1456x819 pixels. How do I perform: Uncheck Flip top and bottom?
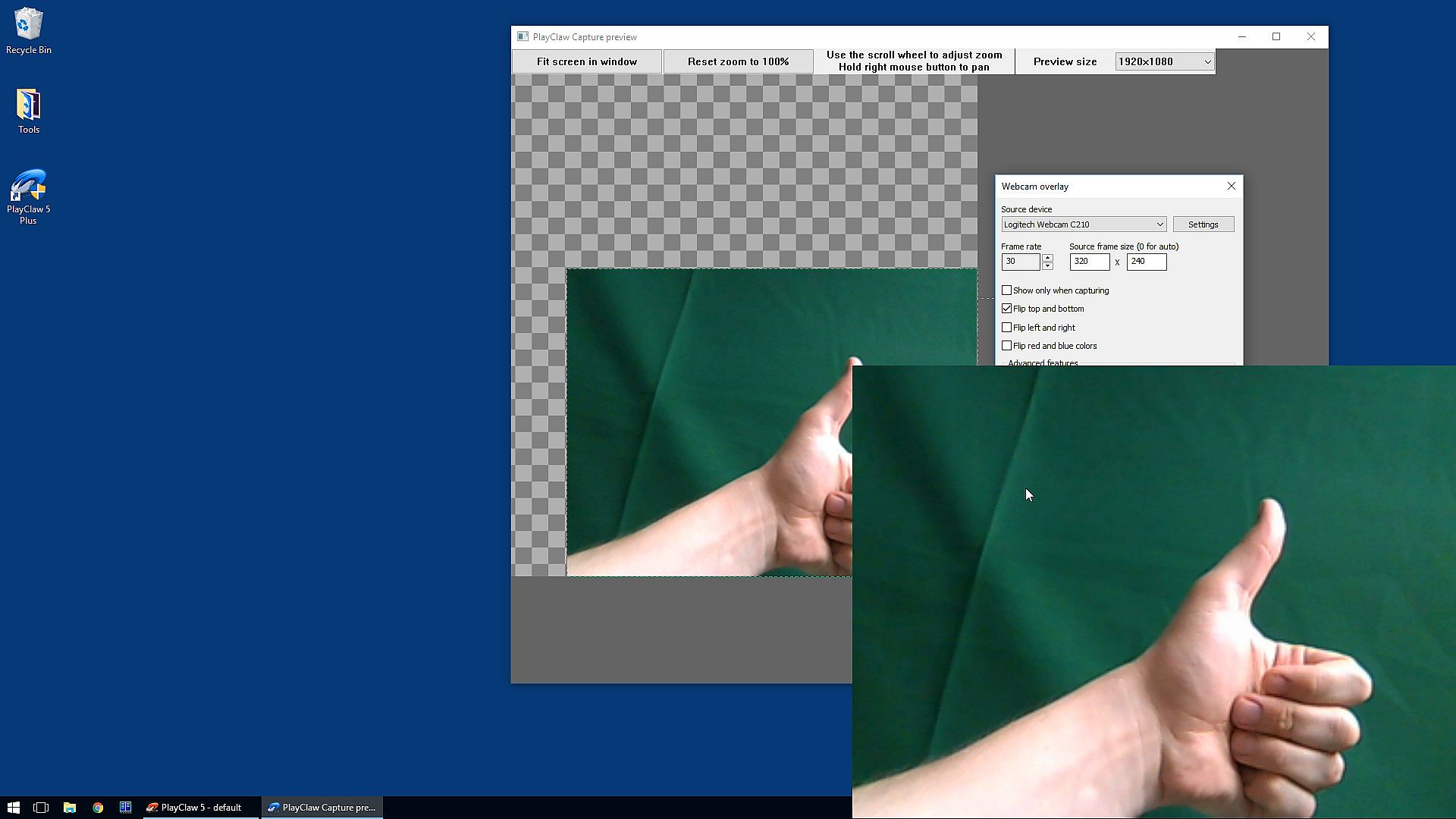(1006, 309)
